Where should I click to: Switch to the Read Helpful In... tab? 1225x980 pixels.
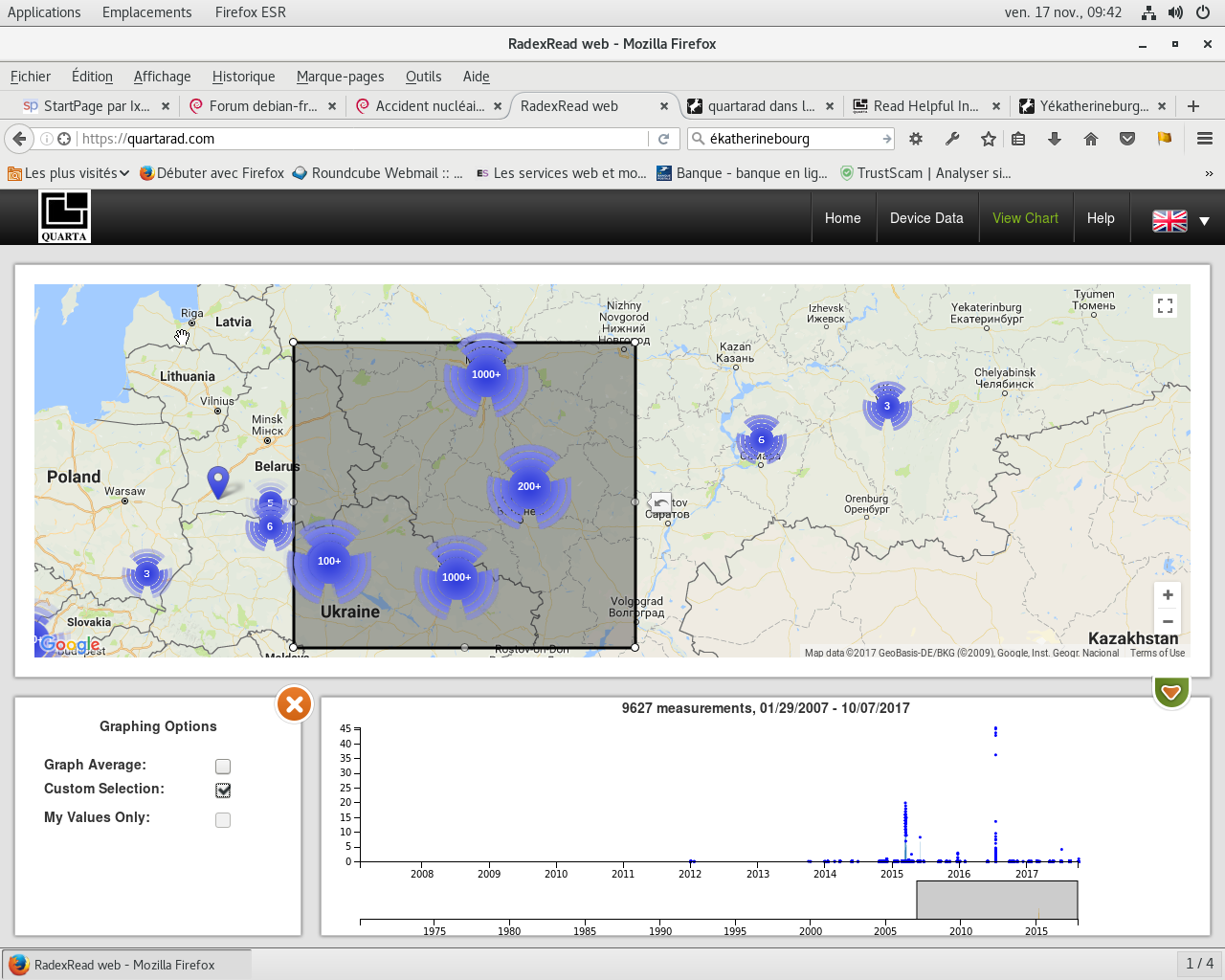coord(925,106)
